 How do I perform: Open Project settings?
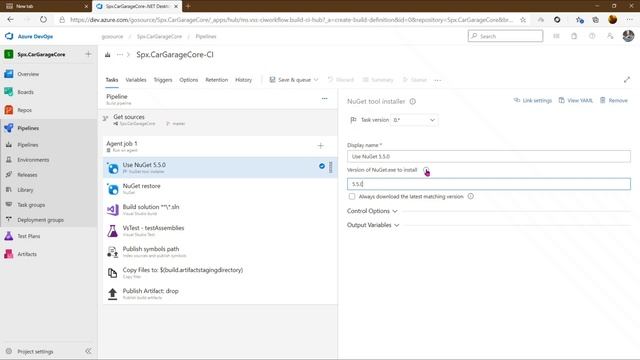[35, 351]
